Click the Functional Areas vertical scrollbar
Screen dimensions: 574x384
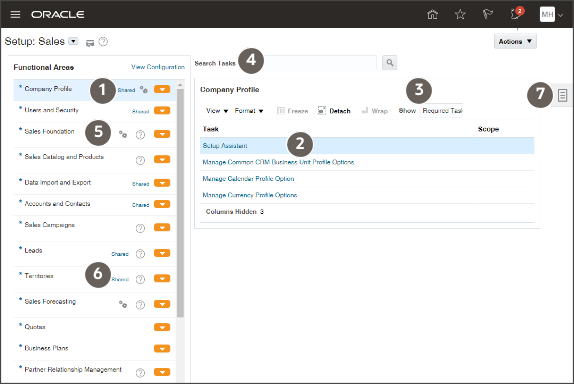(x=180, y=202)
